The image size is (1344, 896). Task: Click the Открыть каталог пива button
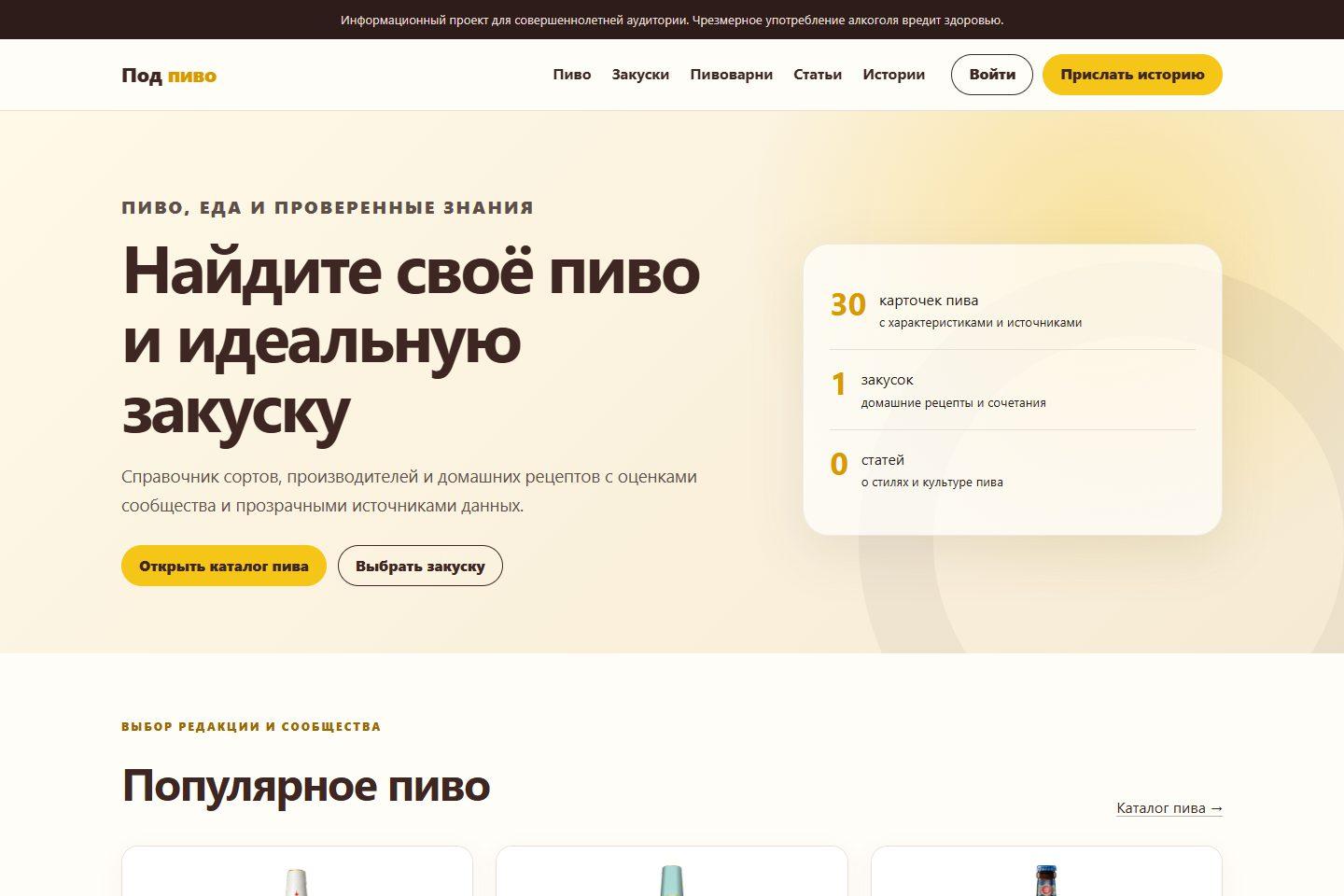click(224, 566)
